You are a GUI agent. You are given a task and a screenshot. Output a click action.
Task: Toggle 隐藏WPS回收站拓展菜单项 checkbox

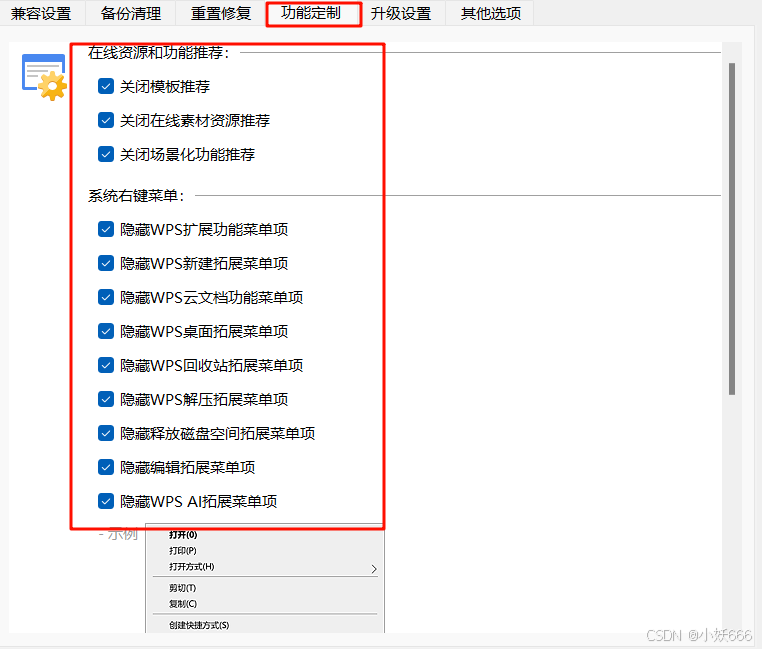pos(106,365)
